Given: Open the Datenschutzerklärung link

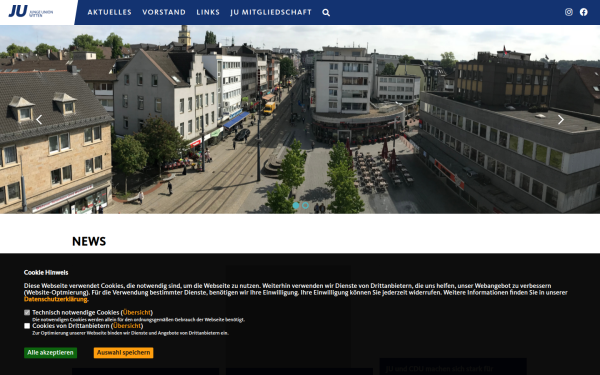Looking at the screenshot, I should click(55, 300).
